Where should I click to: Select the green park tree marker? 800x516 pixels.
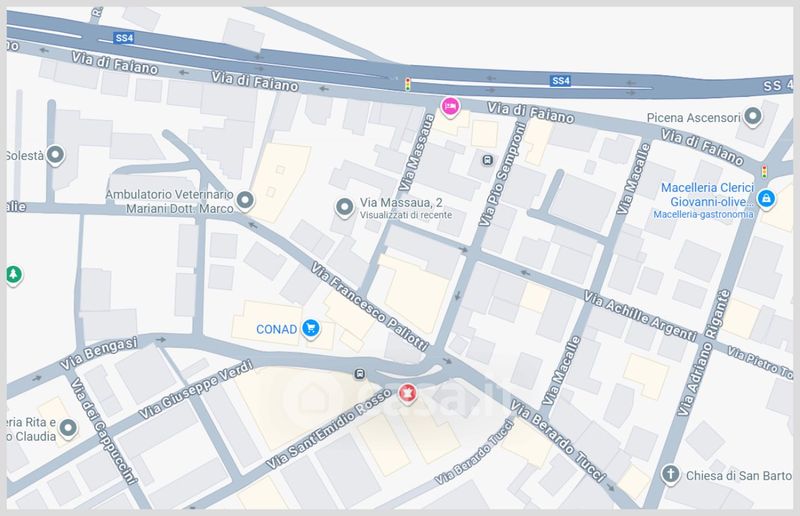coord(13,273)
